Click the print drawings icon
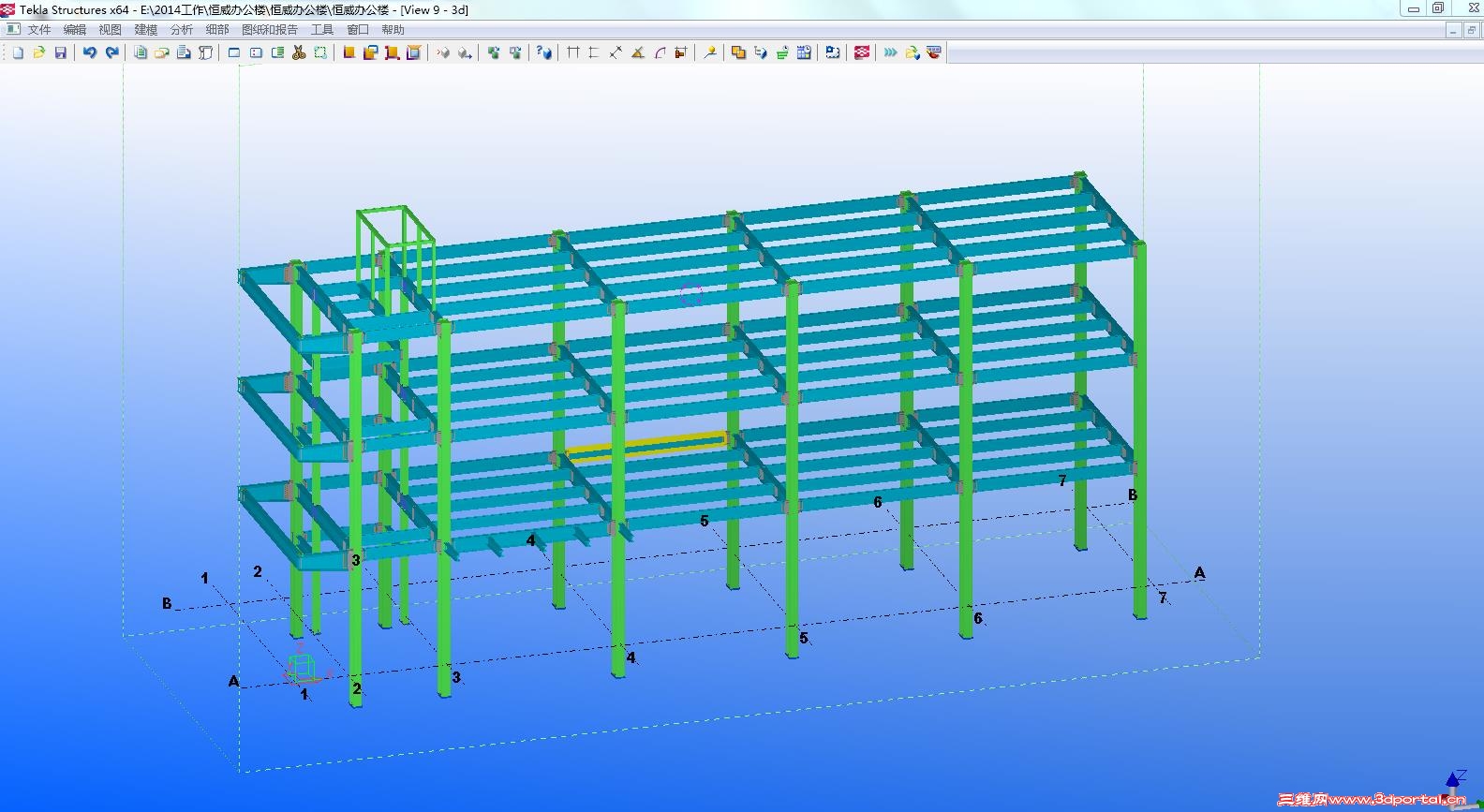Viewport: 1484px width, 812px height. [x=184, y=52]
